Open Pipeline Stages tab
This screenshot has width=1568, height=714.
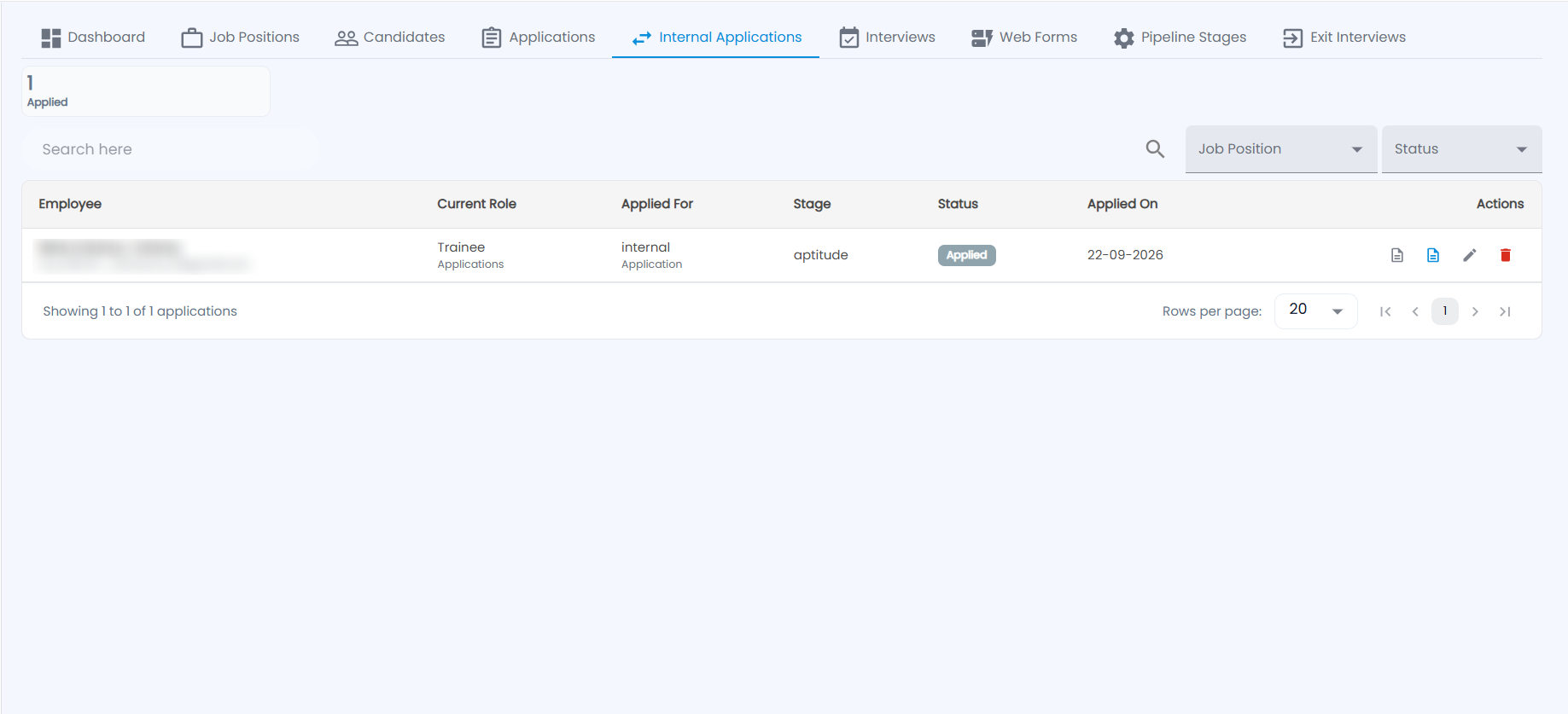(1180, 38)
